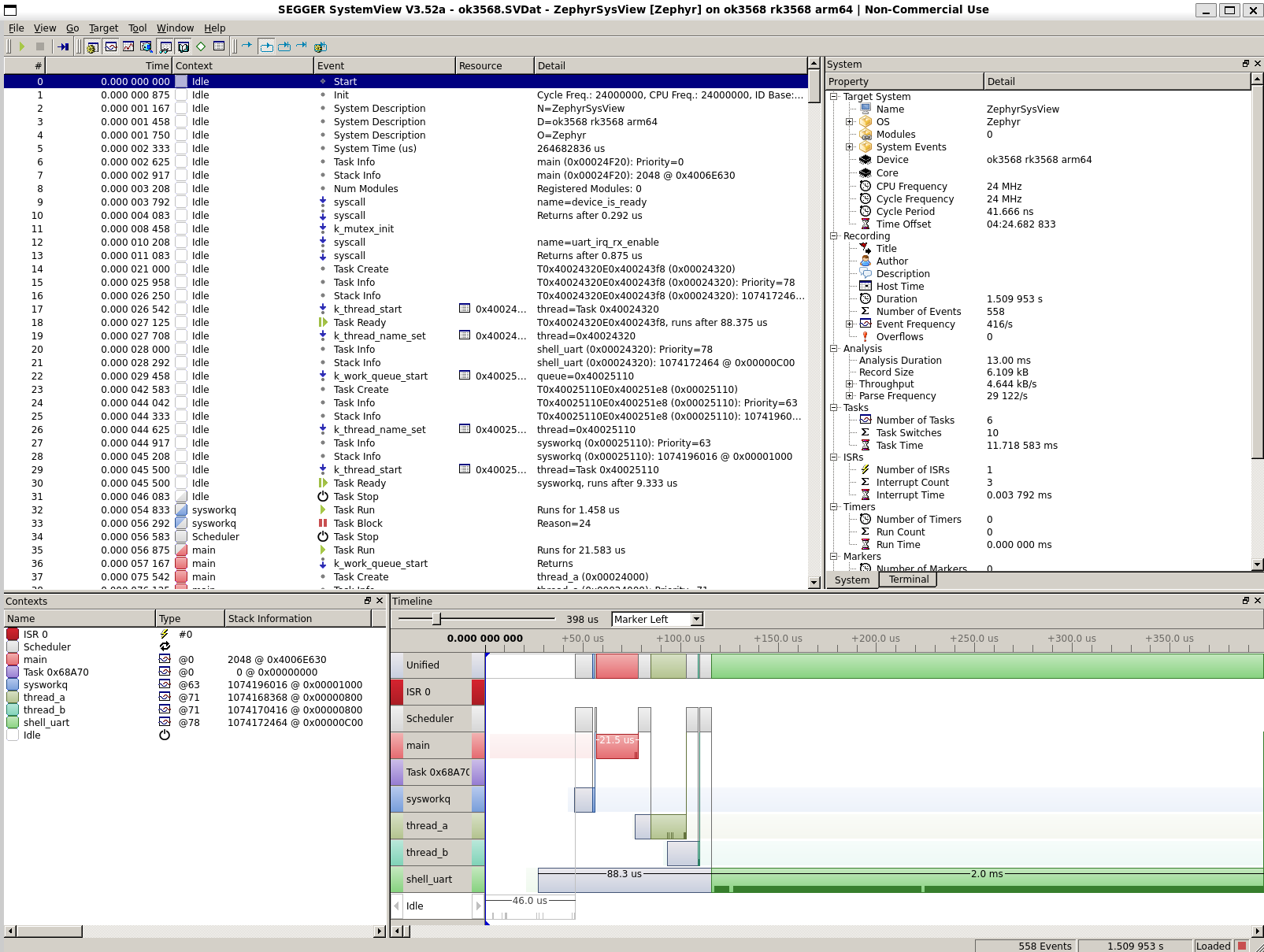The height and width of the screenshot is (952, 1264).
Task: Click the arrow-in-box with bar toolbar icon
Action: tap(284, 46)
